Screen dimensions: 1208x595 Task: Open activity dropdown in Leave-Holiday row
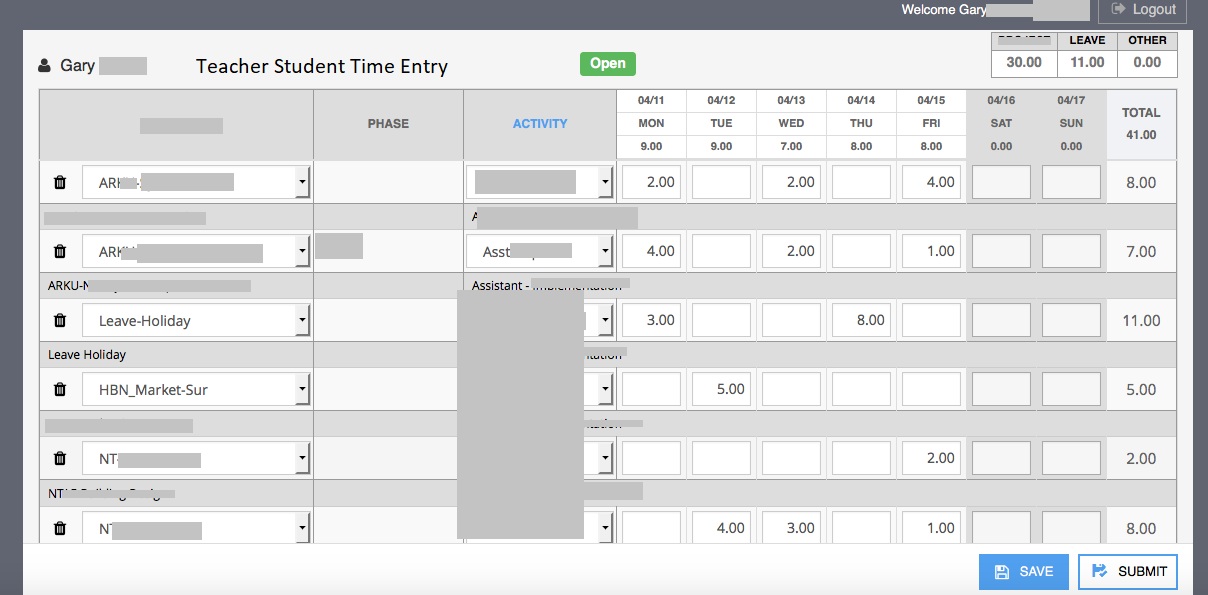click(605, 321)
